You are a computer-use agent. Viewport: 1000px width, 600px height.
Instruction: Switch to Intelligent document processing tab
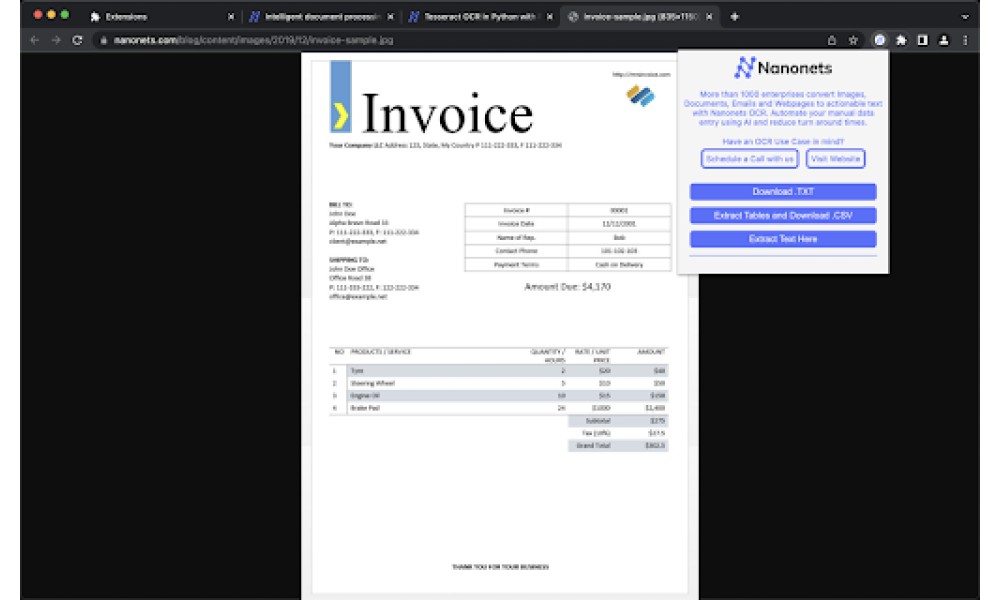(x=322, y=17)
